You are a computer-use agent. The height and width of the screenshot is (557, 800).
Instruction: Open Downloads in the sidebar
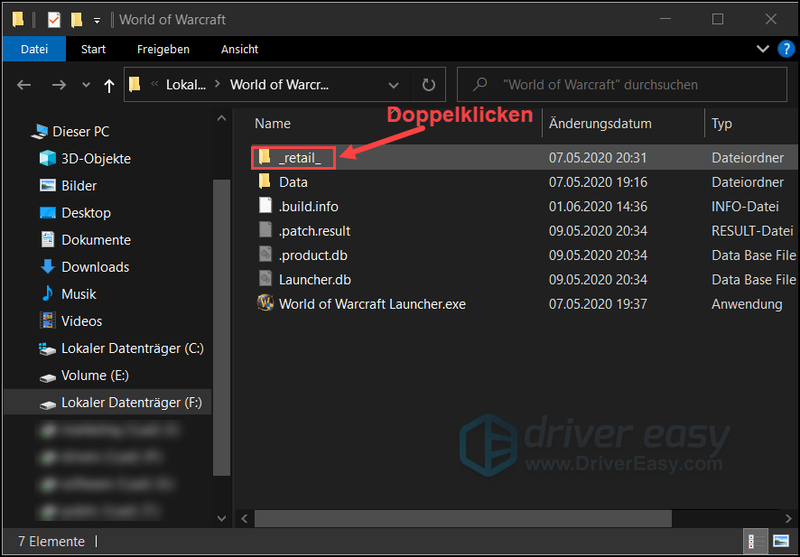point(95,267)
